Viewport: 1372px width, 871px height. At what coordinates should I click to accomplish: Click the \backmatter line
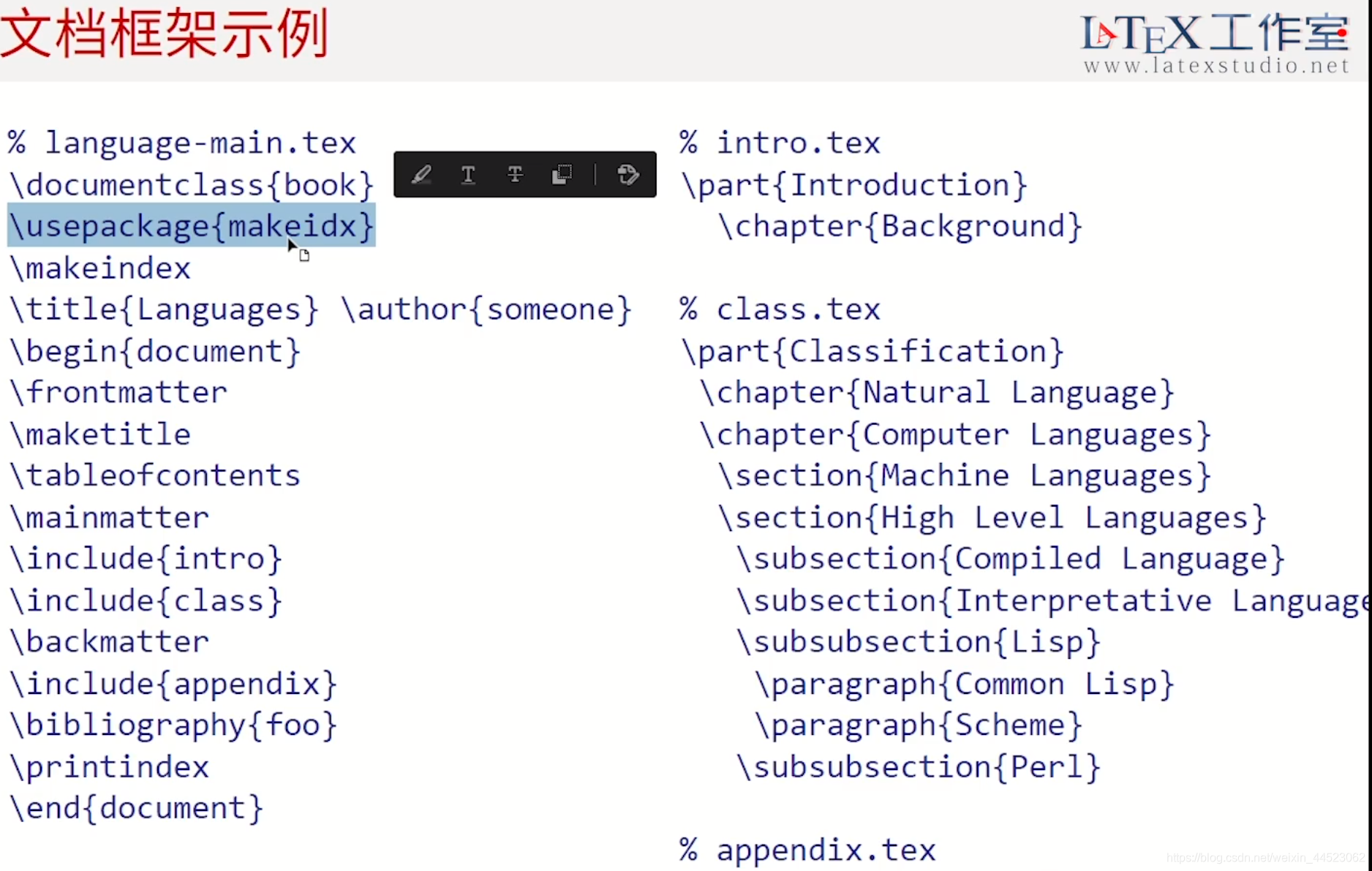tap(110, 642)
